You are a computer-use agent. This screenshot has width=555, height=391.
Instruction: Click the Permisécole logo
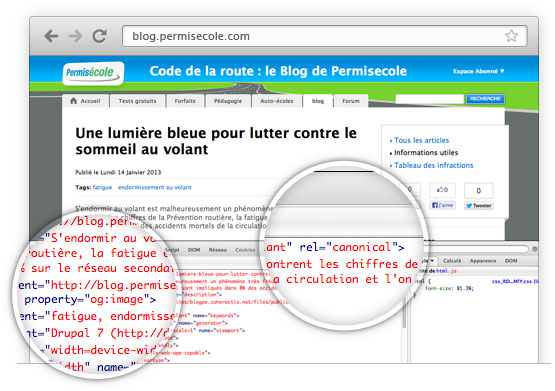pyautogui.click(x=93, y=73)
